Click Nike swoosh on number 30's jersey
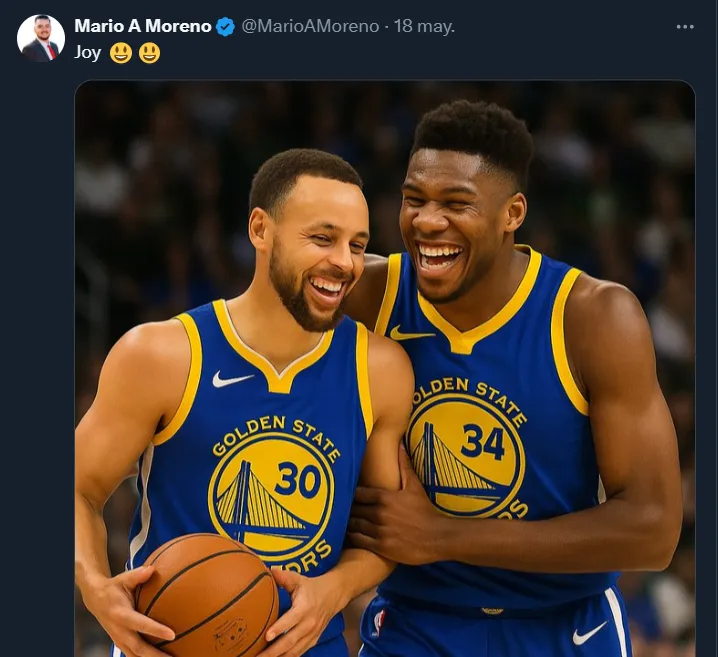The width and height of the screenshot is (718, 657). coord(232,379)
